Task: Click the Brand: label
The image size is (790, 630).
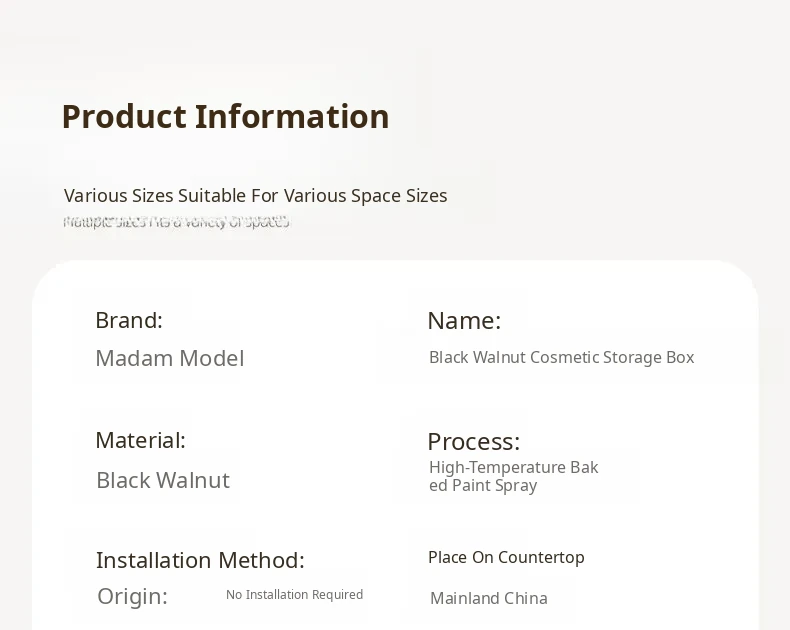Action: (x=129, y=320)
